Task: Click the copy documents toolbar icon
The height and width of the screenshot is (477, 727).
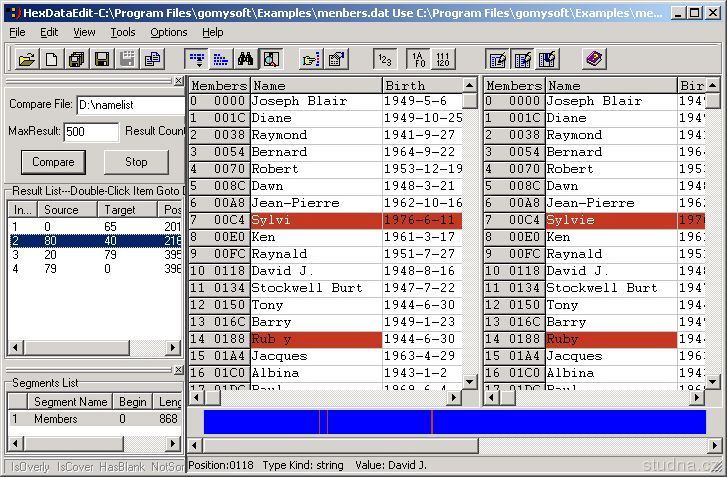Action: (x=152, y=59)
